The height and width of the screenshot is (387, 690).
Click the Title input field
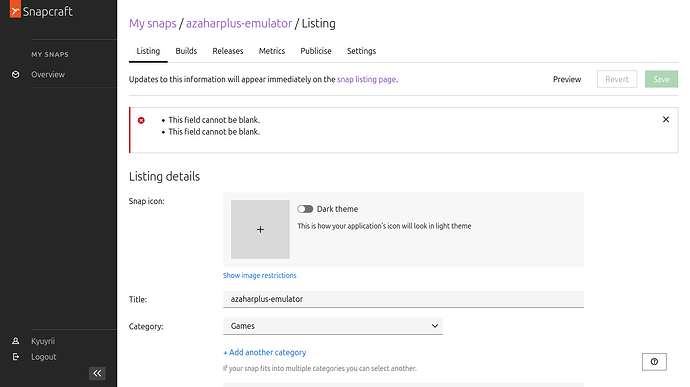(x=404, y=299)
